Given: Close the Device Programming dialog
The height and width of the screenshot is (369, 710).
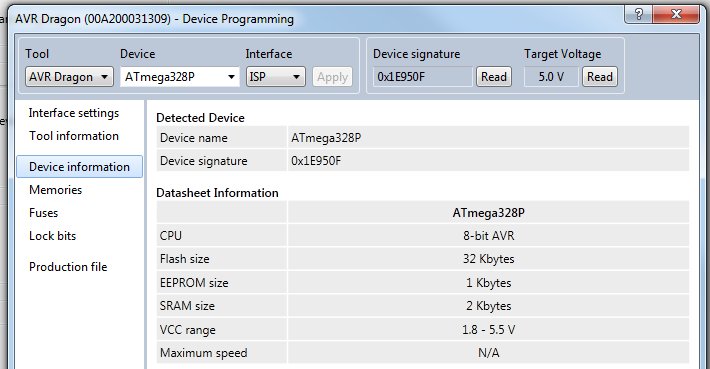Looking at the screenshot, I should (x=676, y=14).
